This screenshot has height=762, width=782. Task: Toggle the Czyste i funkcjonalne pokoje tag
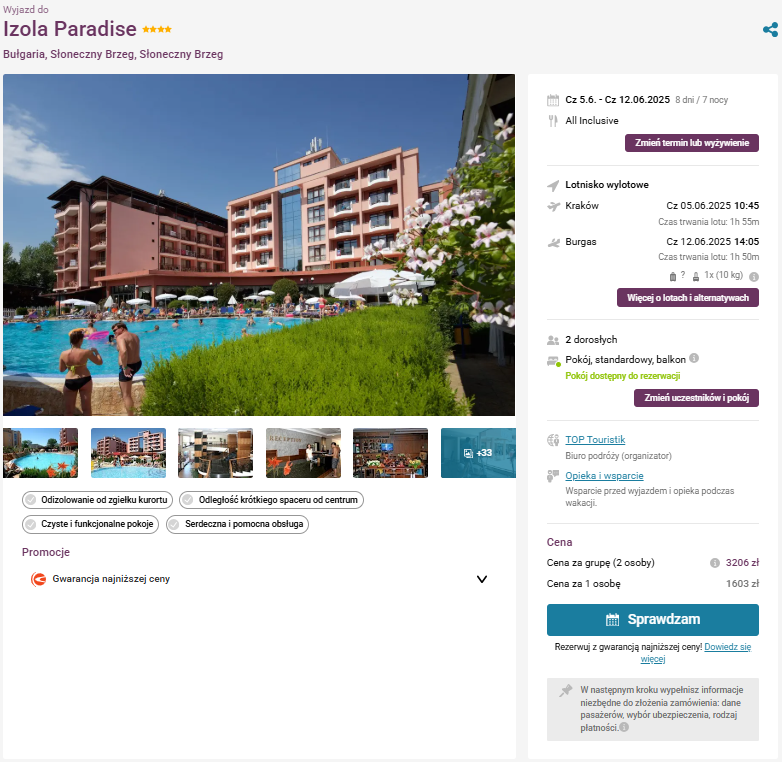pos(90,524)
